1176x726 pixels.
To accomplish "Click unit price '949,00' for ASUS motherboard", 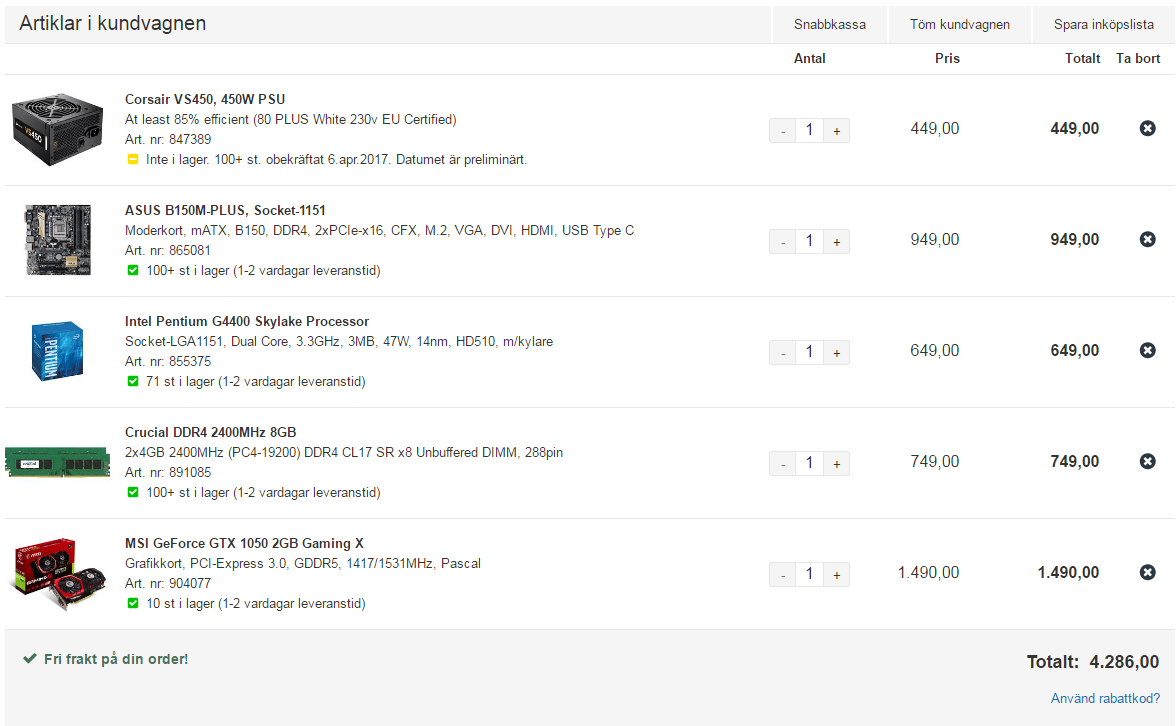I will [934, 240].
